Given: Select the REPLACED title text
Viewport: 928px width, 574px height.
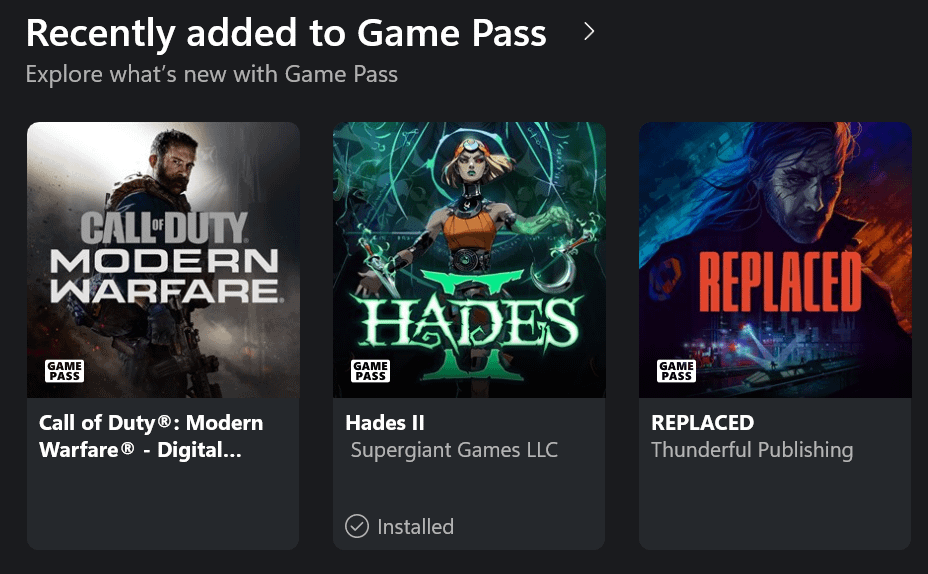Looking at the screenshot, I should (x=702, y=423).
